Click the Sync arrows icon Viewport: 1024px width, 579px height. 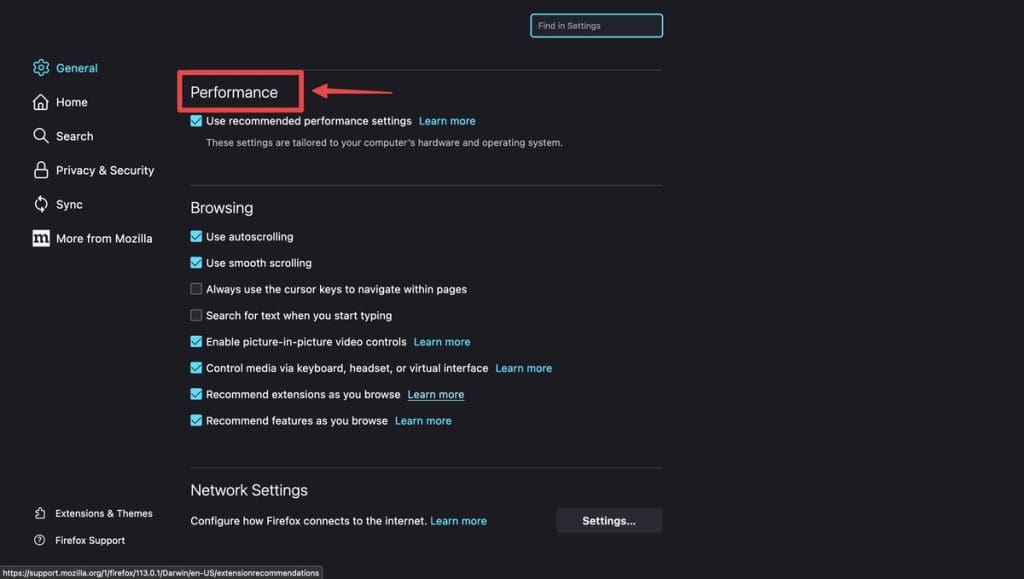point(41,204)
